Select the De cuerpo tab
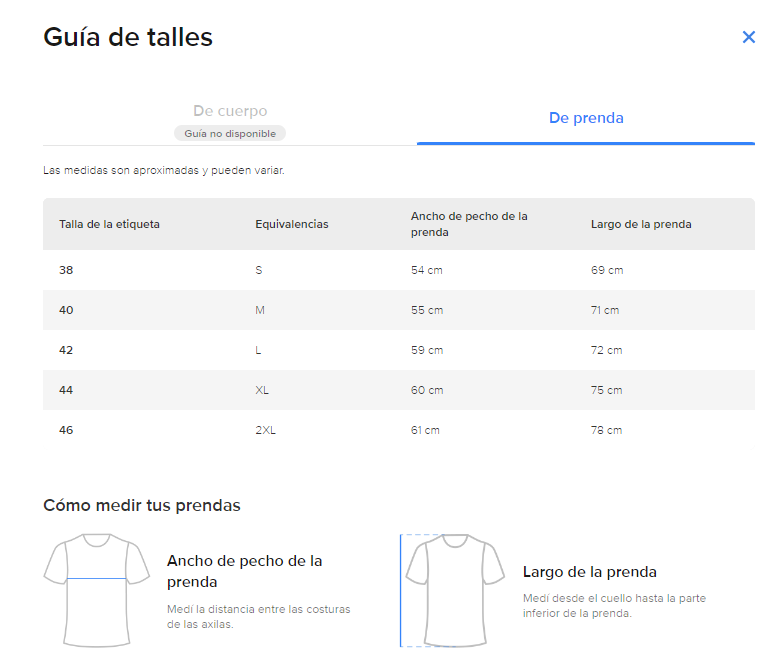 [x=230, y=111]
